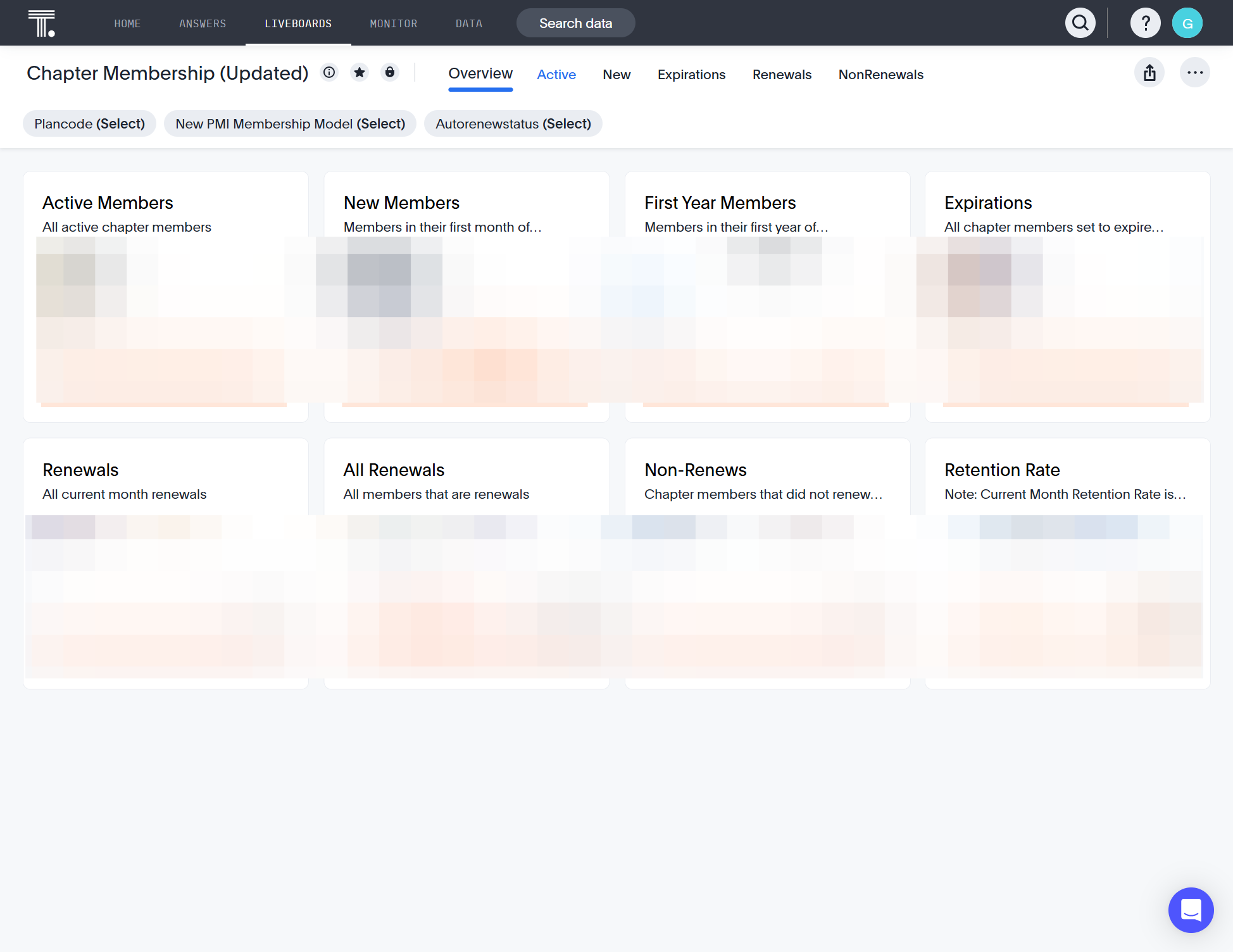Click 'All current month renewals' description
Screen dimensions: 1233x952
pos(125,494)
